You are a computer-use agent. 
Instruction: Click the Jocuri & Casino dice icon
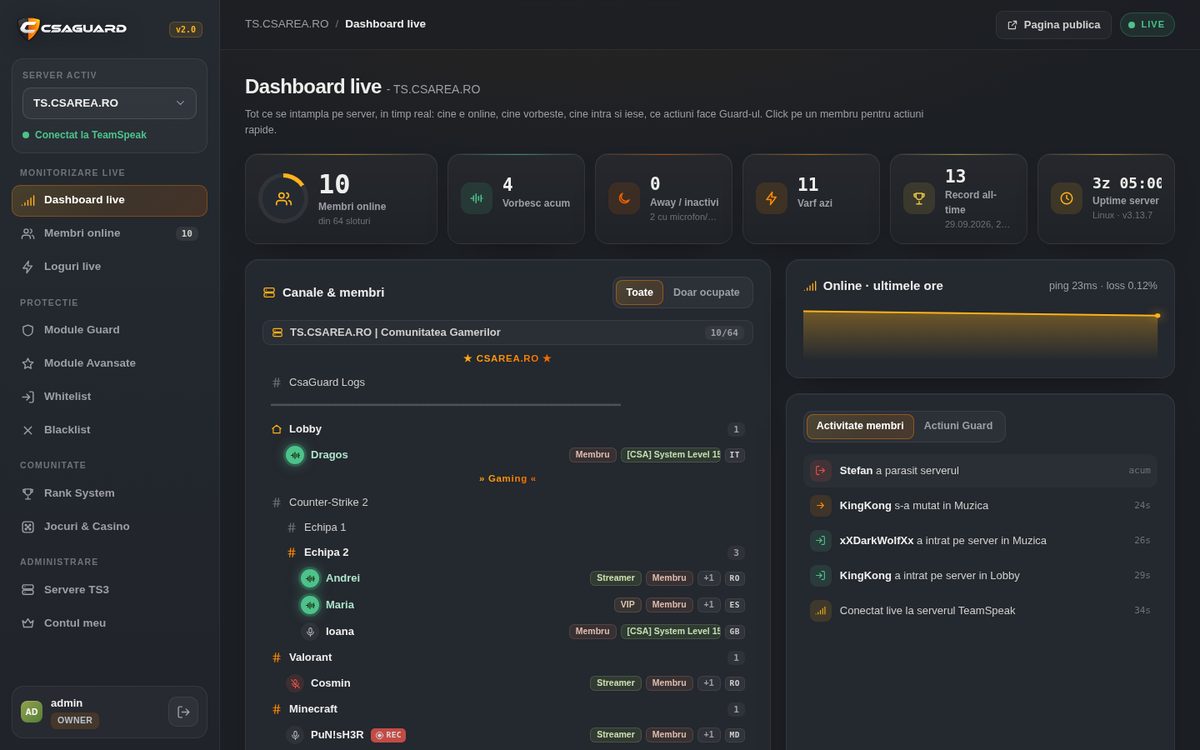28,527
